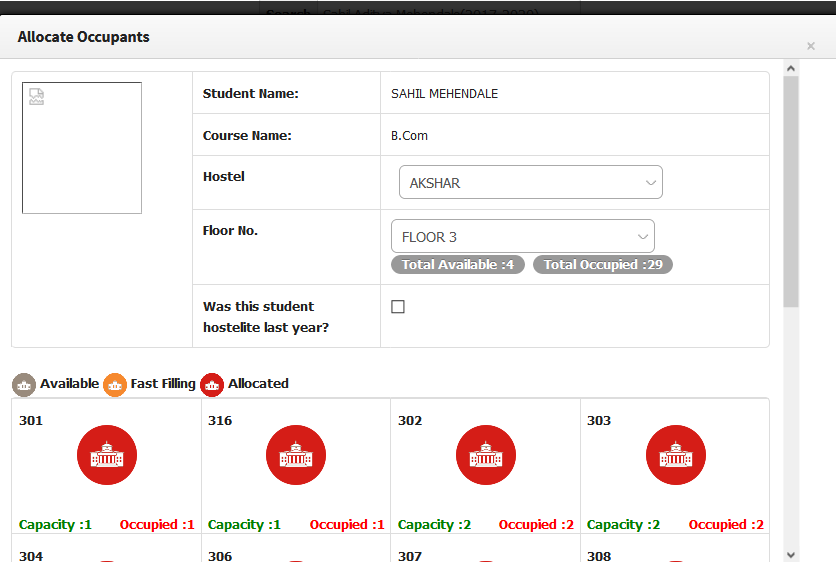
Task: Click room number 303 label
Action: 599,421
